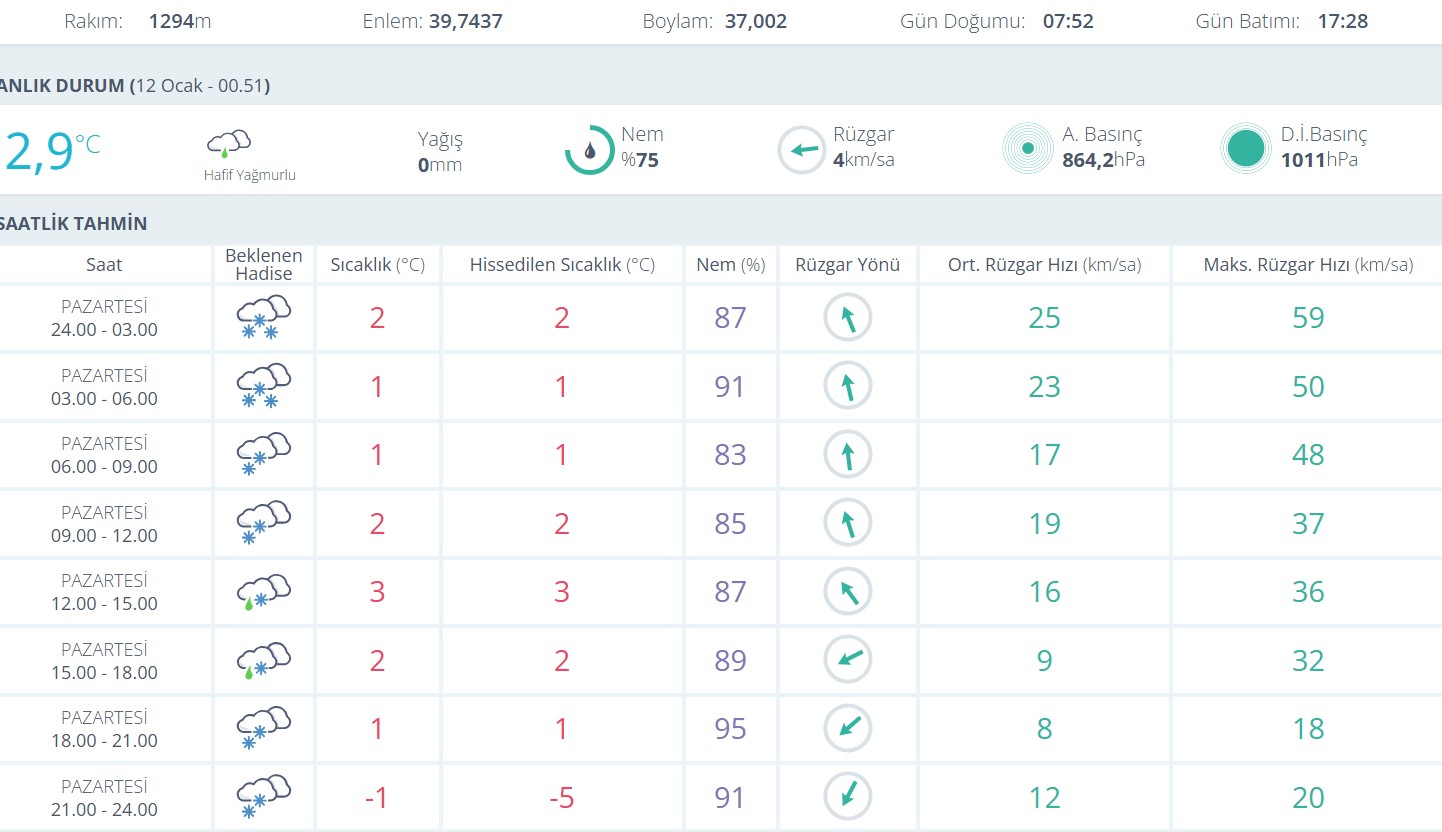Click the wind arrow for 15.00 - 18.00
This screenshot has width=1442, height=832.
pyautogui.click(x=848, y=660)
